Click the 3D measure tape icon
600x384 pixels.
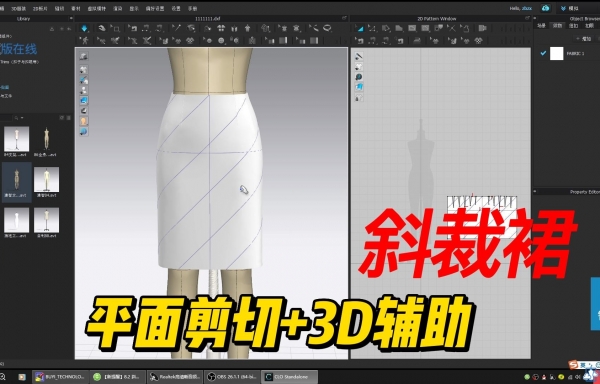pos(314,28)
